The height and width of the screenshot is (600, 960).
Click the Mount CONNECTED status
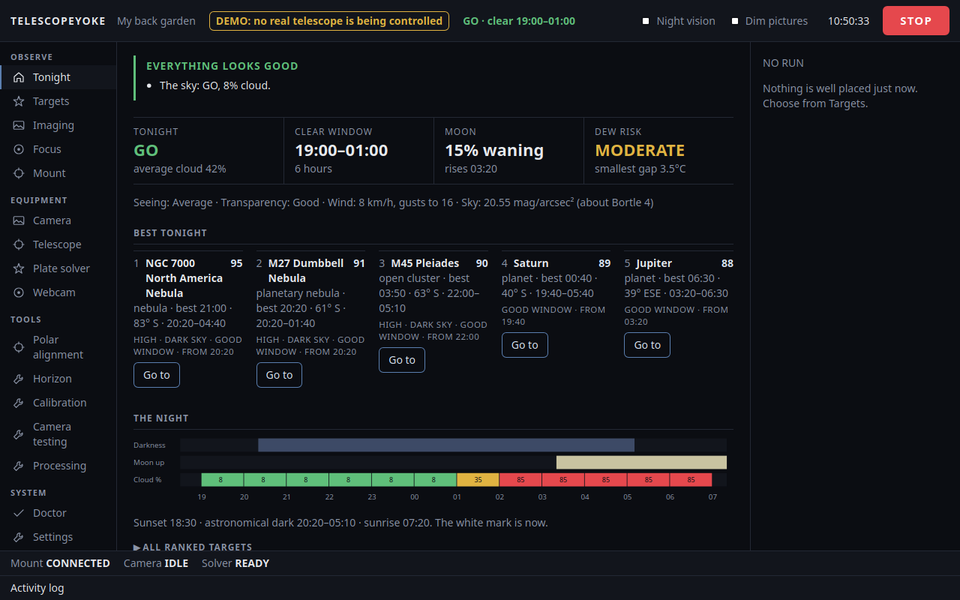[60, 563]
